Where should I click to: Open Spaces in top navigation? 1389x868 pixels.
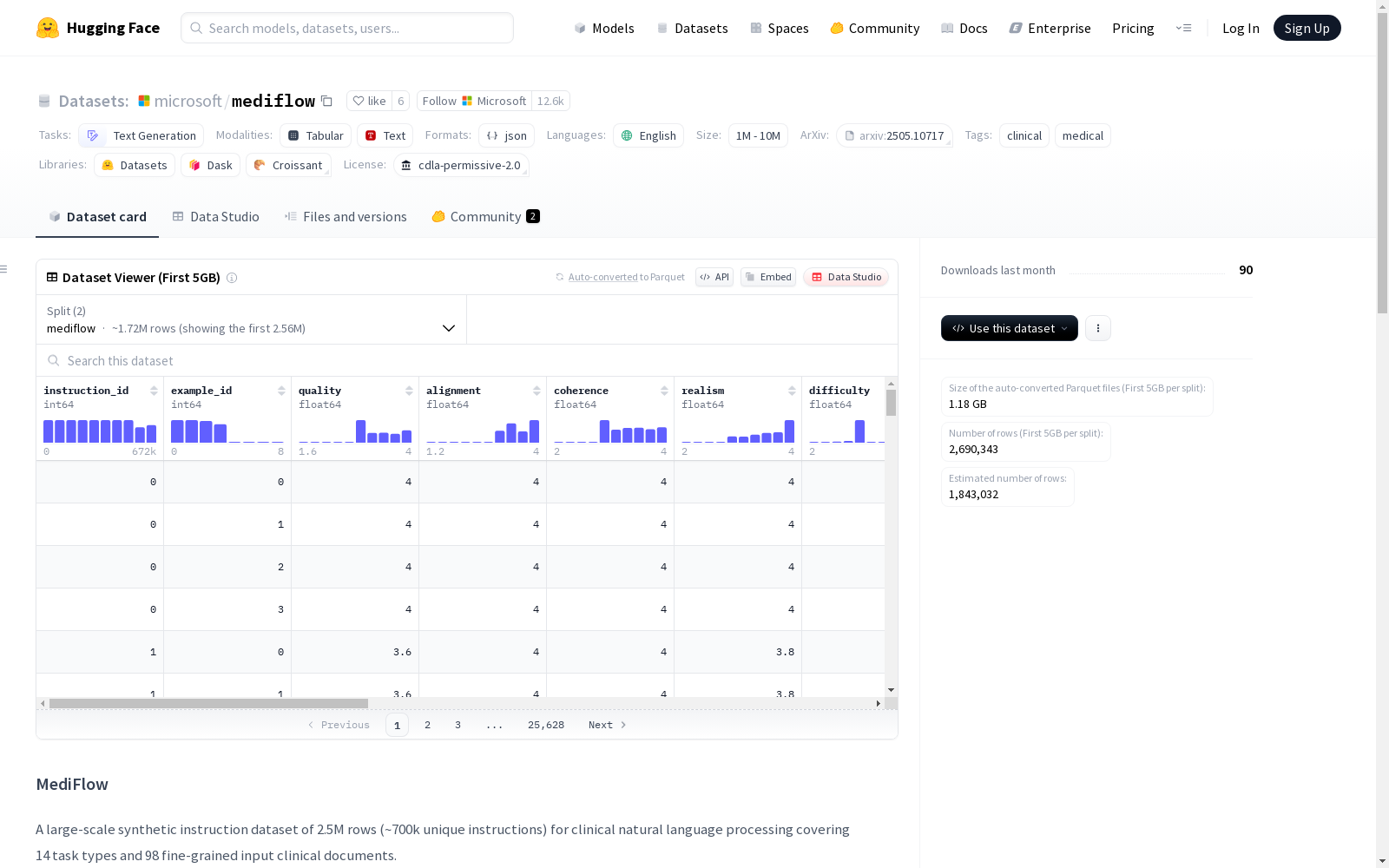point(780,28)
